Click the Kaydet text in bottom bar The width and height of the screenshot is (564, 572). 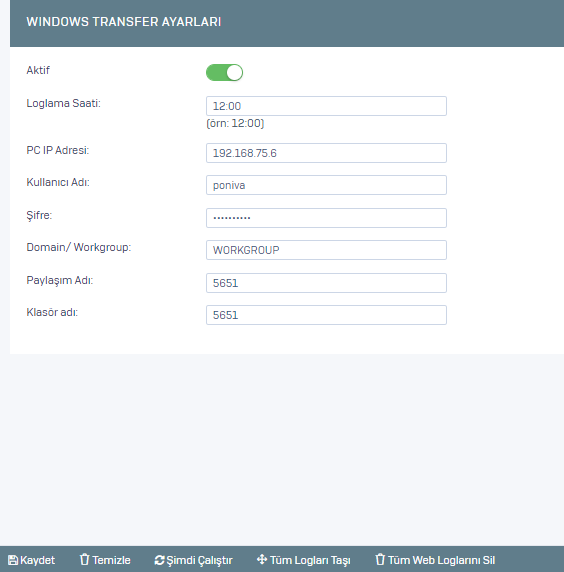[x=37, y=560]
